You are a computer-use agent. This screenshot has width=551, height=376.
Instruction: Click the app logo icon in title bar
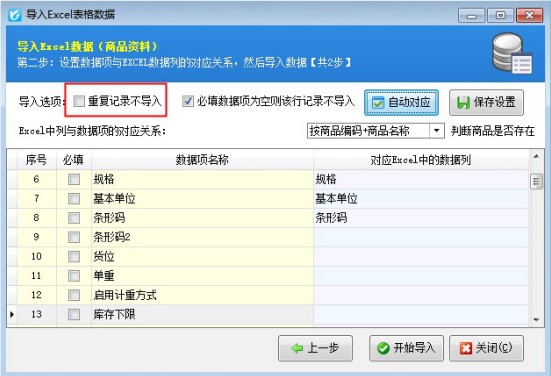15,15
